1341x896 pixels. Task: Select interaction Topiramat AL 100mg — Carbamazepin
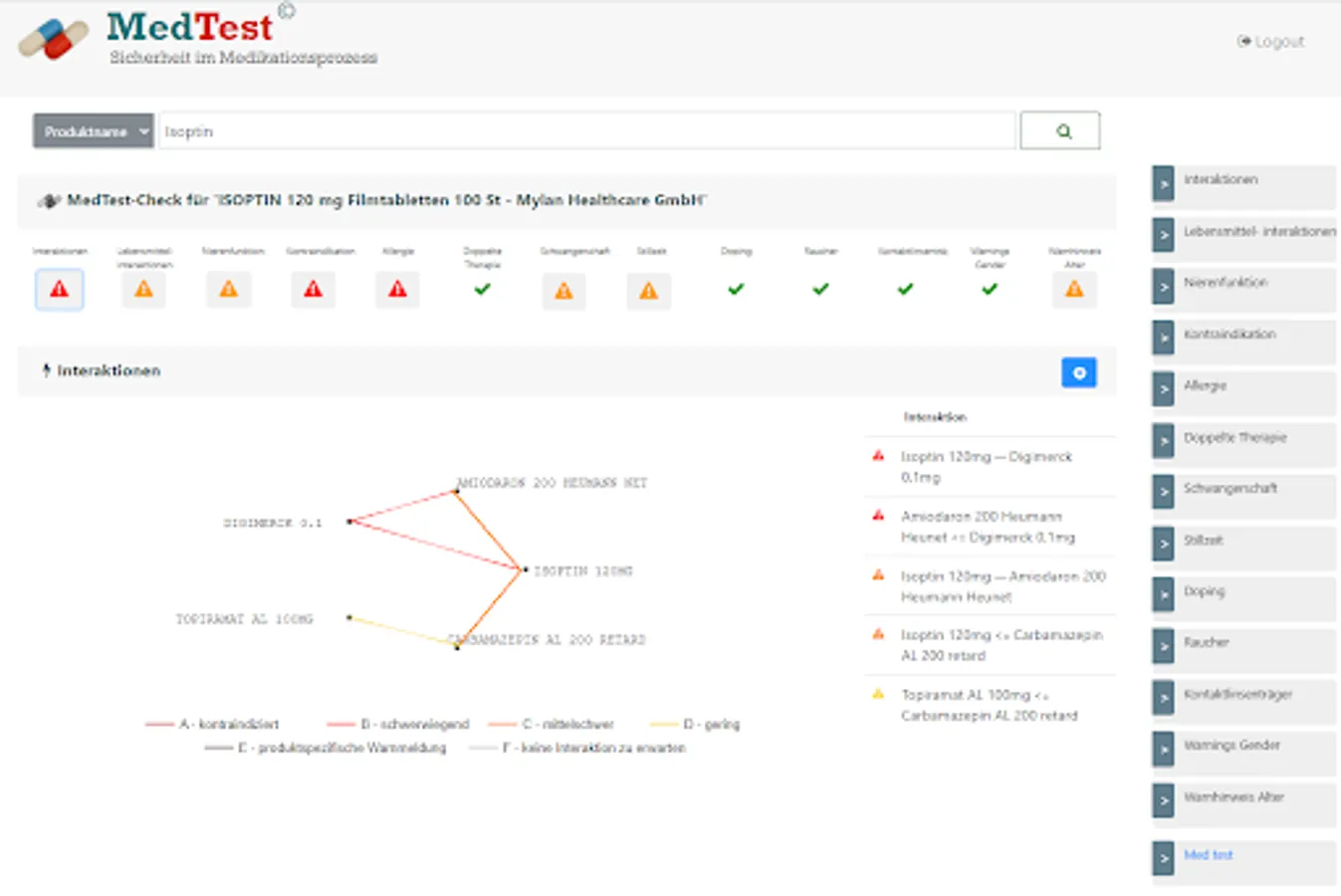click(x=990, y=705)
